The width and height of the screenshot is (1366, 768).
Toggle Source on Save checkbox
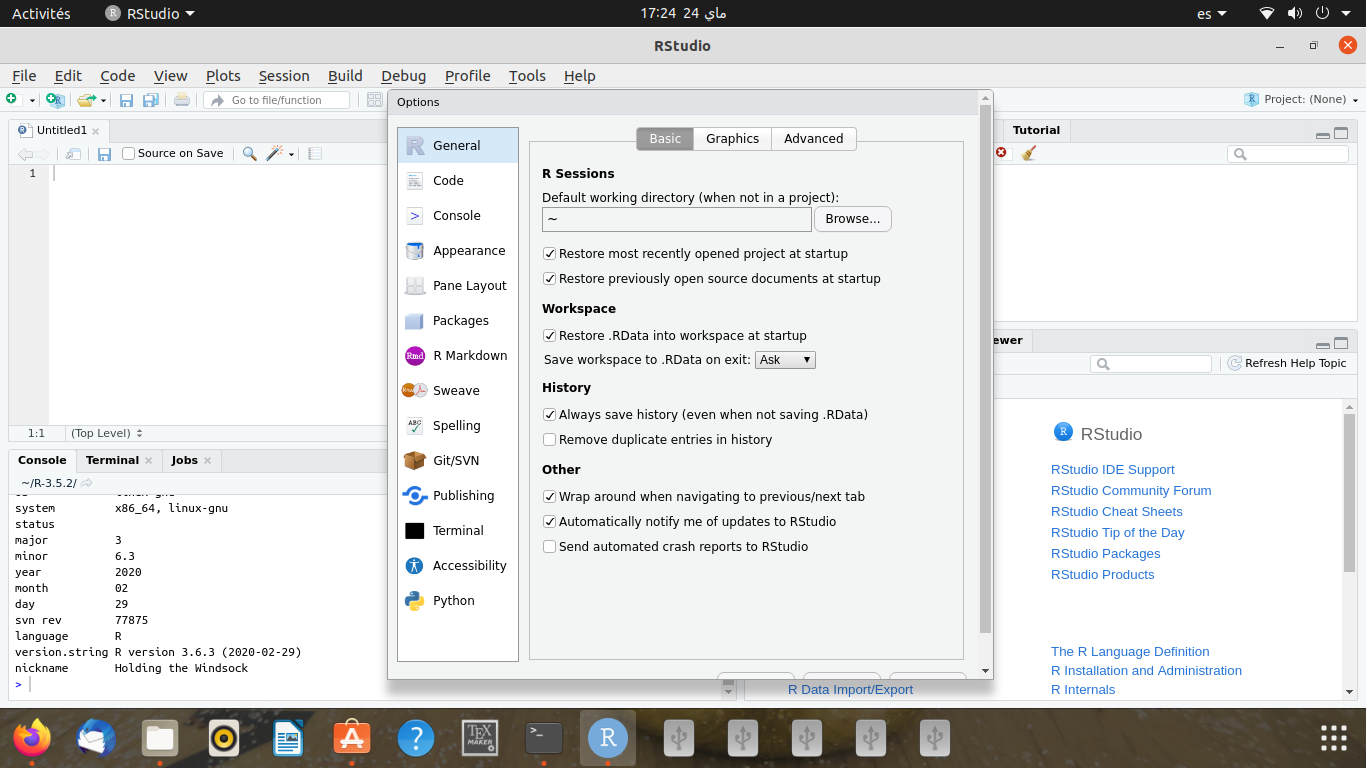128,154
